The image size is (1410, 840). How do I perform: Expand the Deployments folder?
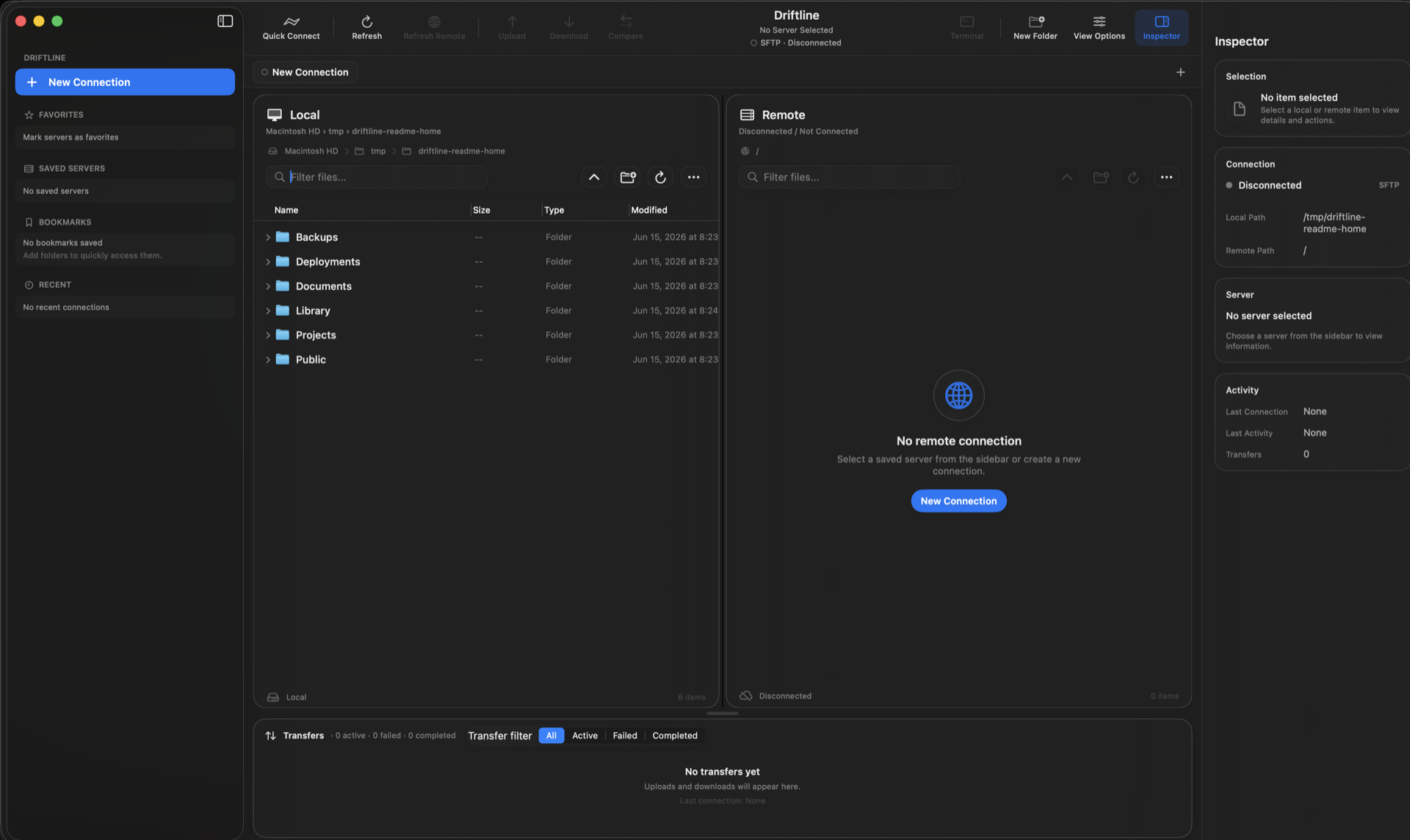point(267,261)
